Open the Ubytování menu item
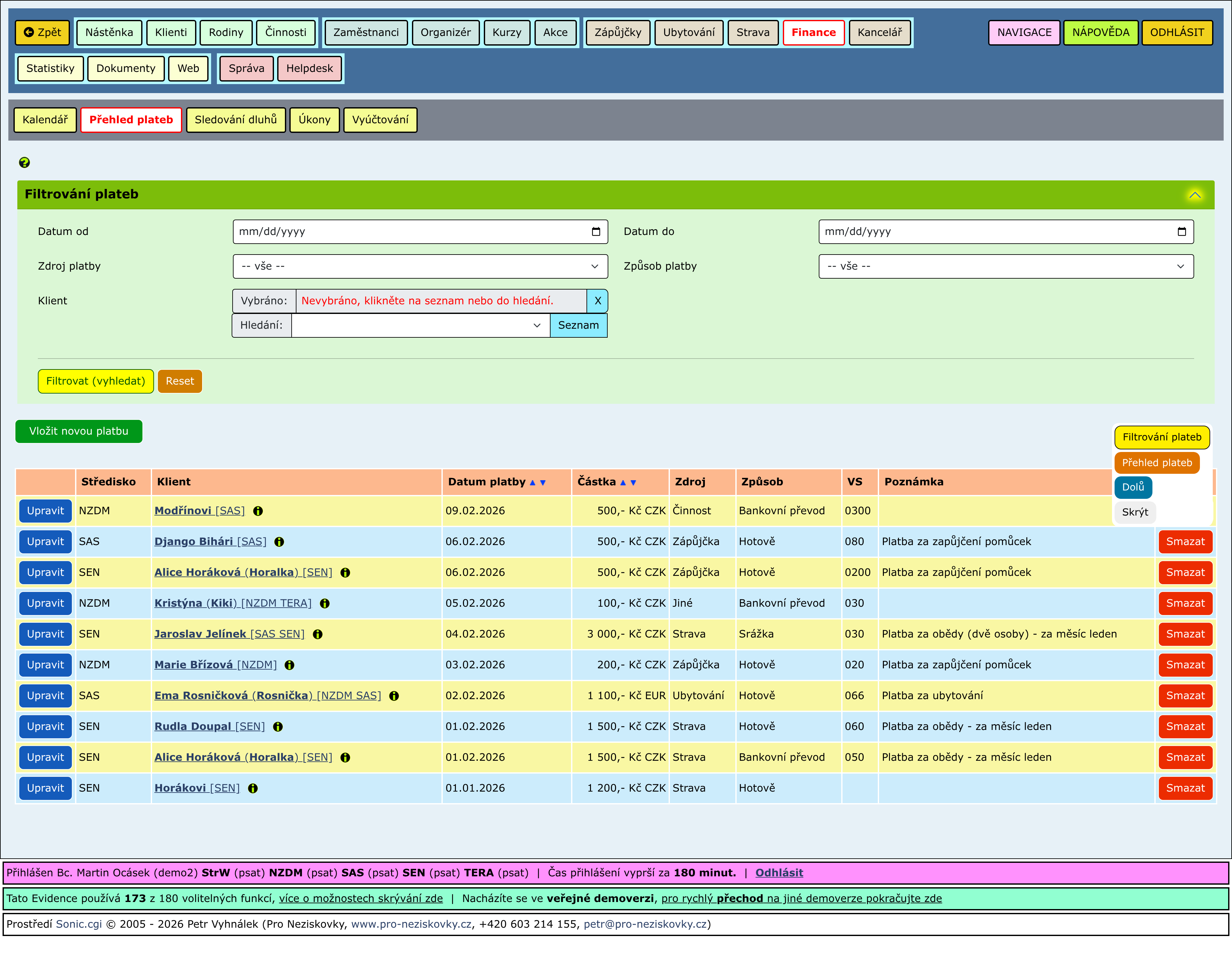Viewport: 1232px width, 954px height. 688,32
